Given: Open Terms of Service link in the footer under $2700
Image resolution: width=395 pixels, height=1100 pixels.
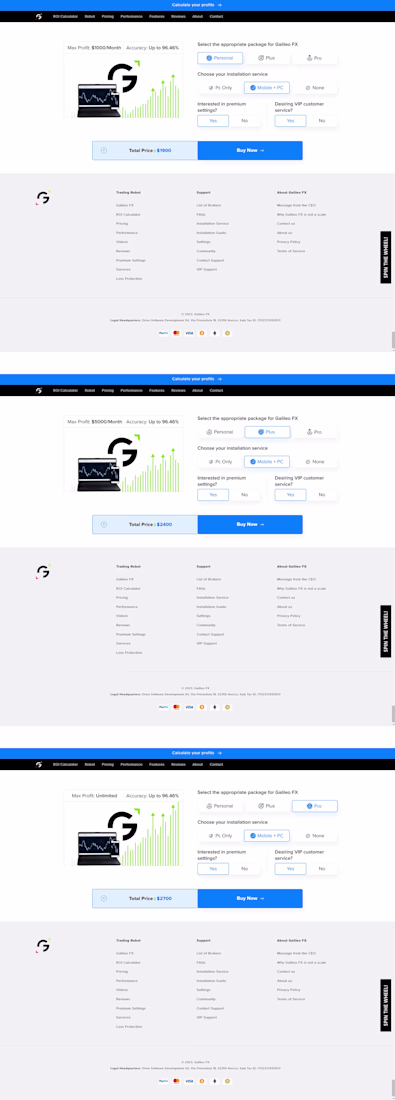Looking at the screenshot, I should 291,998.
